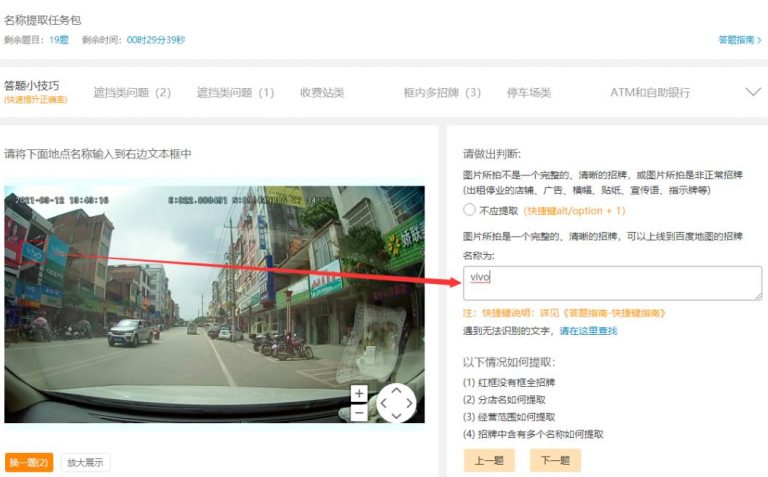The image size is (768, 477).
Task: Pan the image right with arrow control
Action: pos(410,403)
